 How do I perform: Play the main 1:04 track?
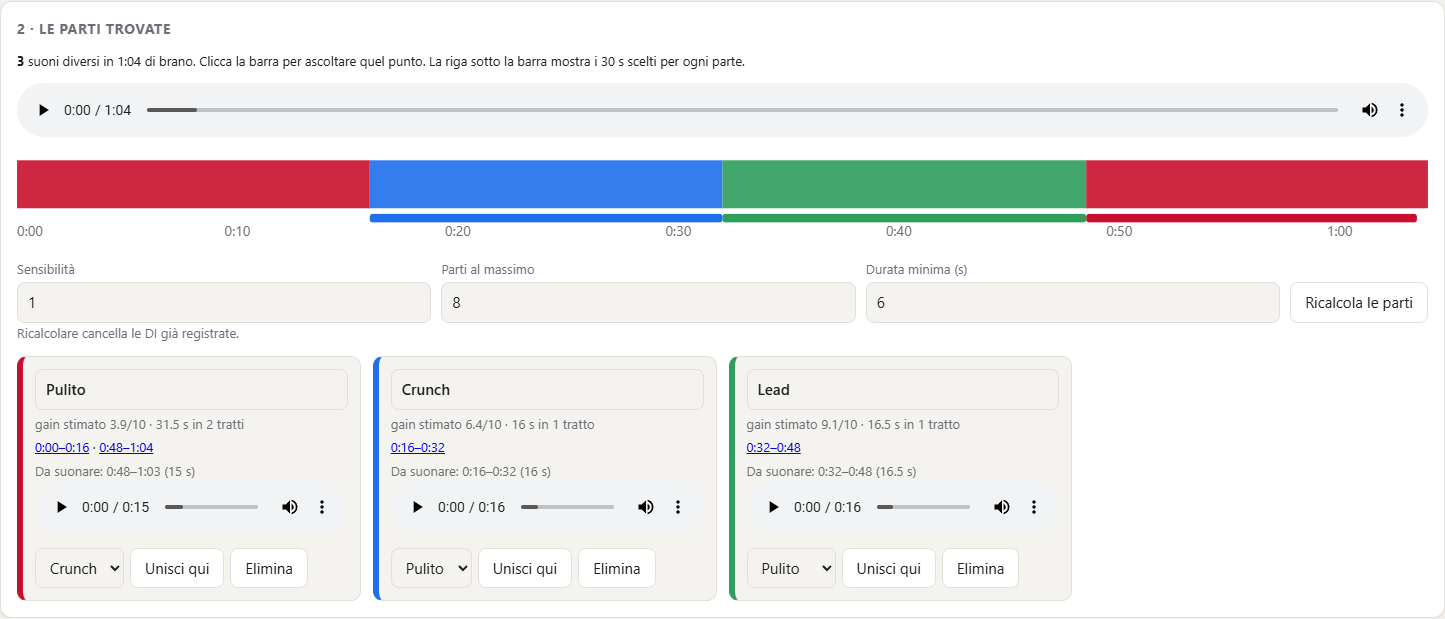tap(43, 110)
